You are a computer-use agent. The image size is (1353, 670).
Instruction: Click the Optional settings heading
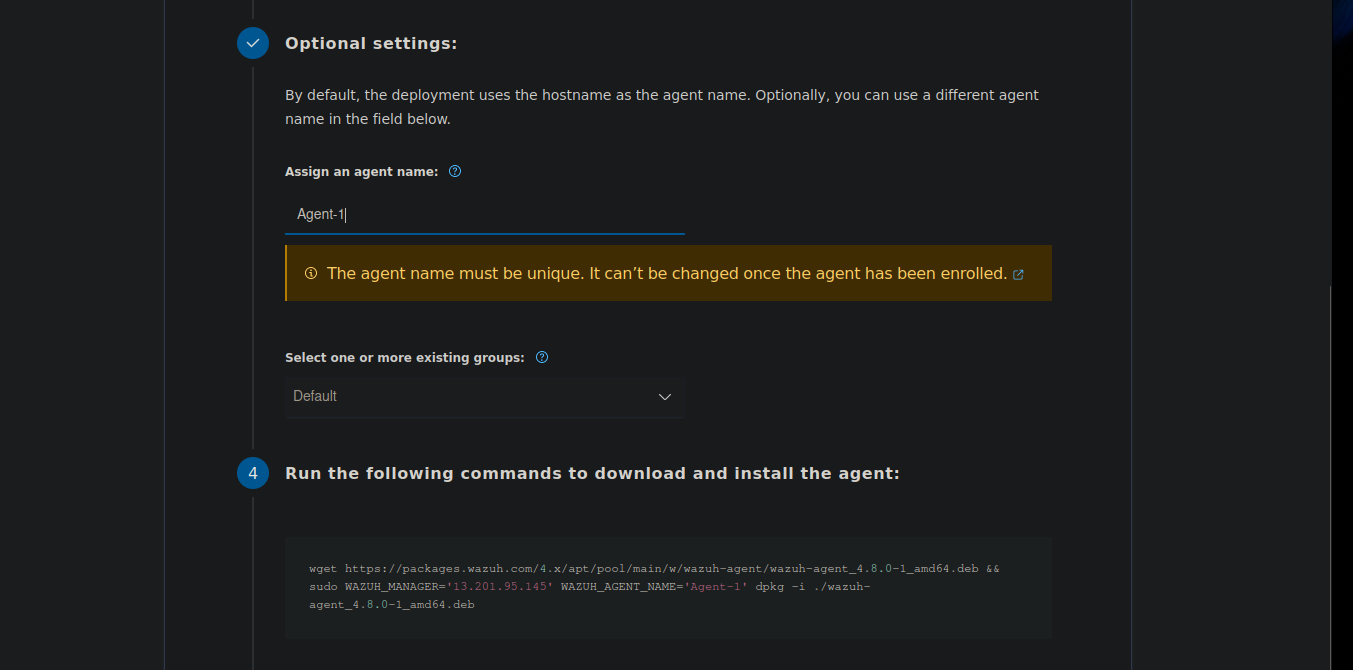371,43
